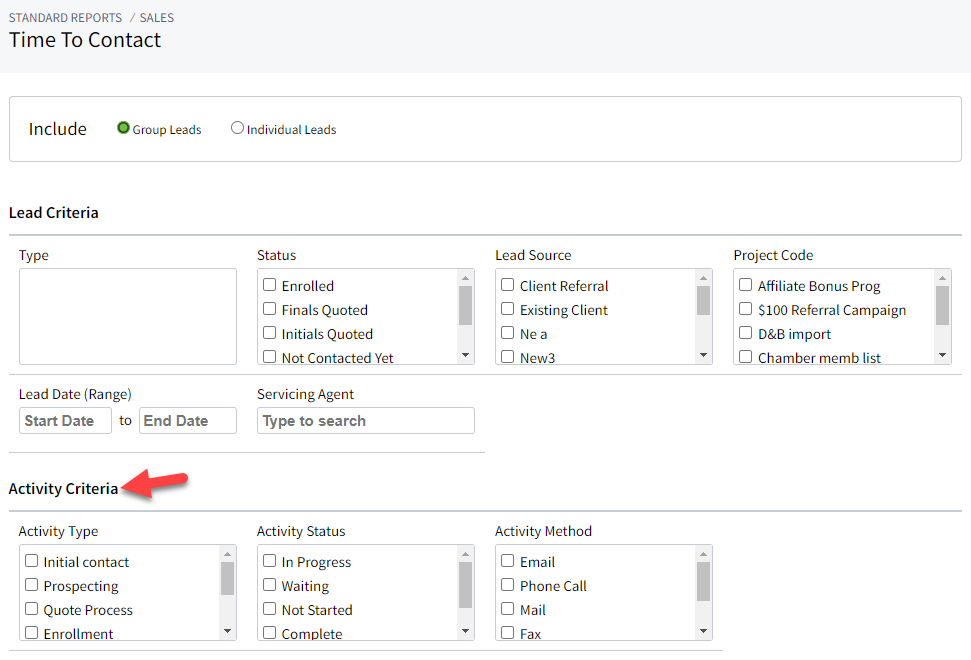This screenshot has width=971, height=660.
Task: Click the Status list scrollbar down arrow
Action: pos(464,356)
